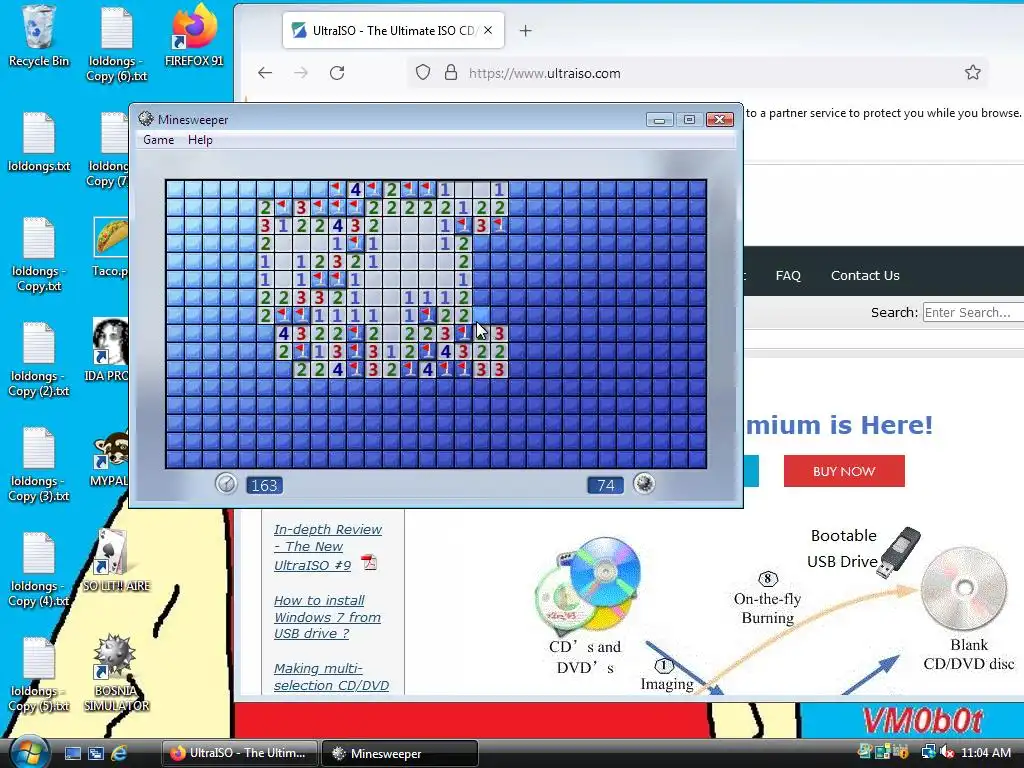The width and height of the screenshot is (1024, 768).
Task: Open BOSNIA SIMULATOR mine shortcut
Action: 116,673
